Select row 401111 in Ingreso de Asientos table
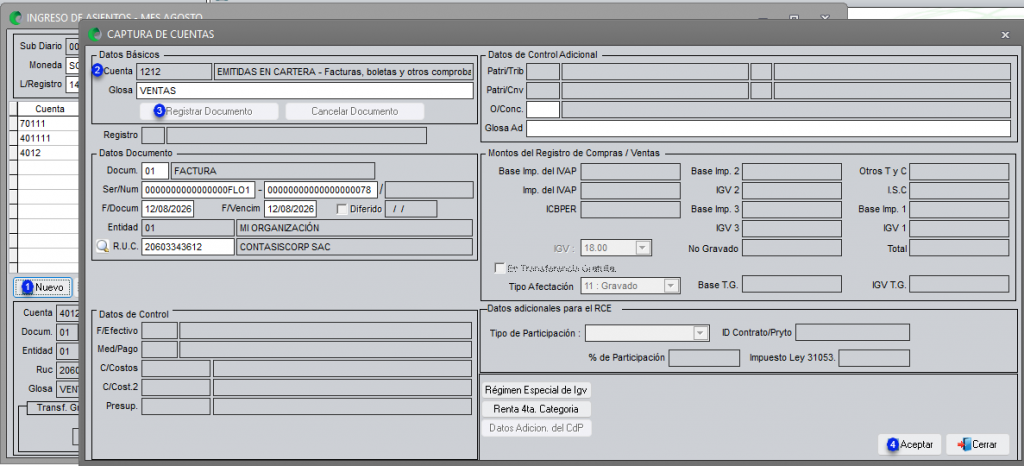This screenshot has height=466, width=1024. click(47, 138)
